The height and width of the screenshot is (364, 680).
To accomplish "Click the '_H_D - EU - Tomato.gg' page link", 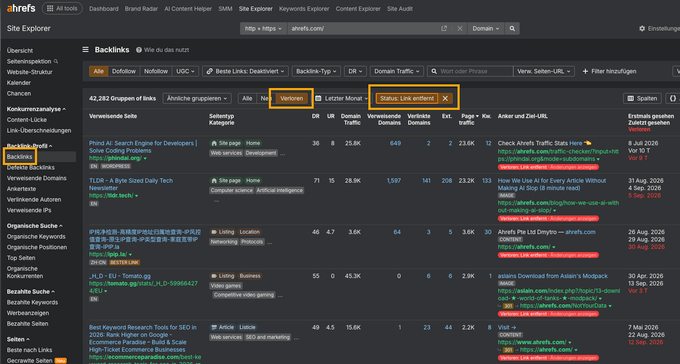I will click(x=120, y=276).
